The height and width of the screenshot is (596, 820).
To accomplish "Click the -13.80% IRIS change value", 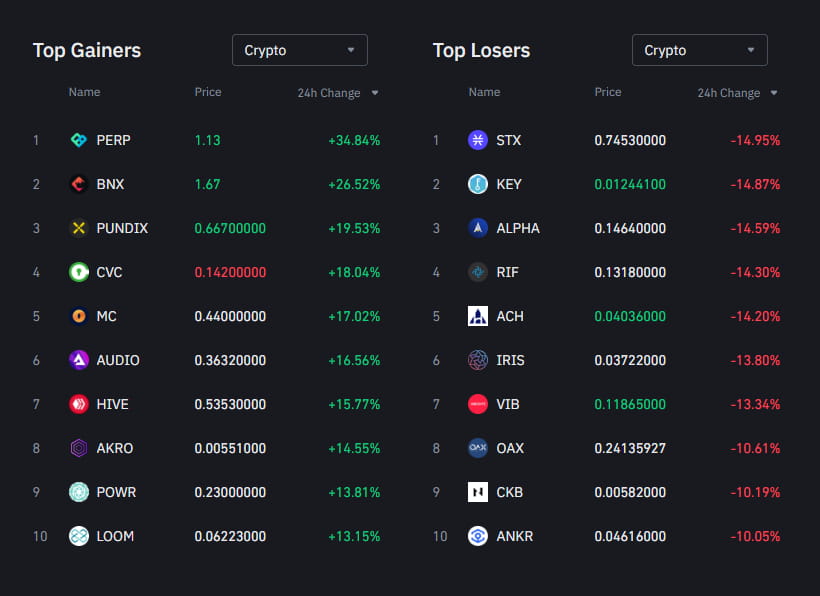I will coord(755,360).
